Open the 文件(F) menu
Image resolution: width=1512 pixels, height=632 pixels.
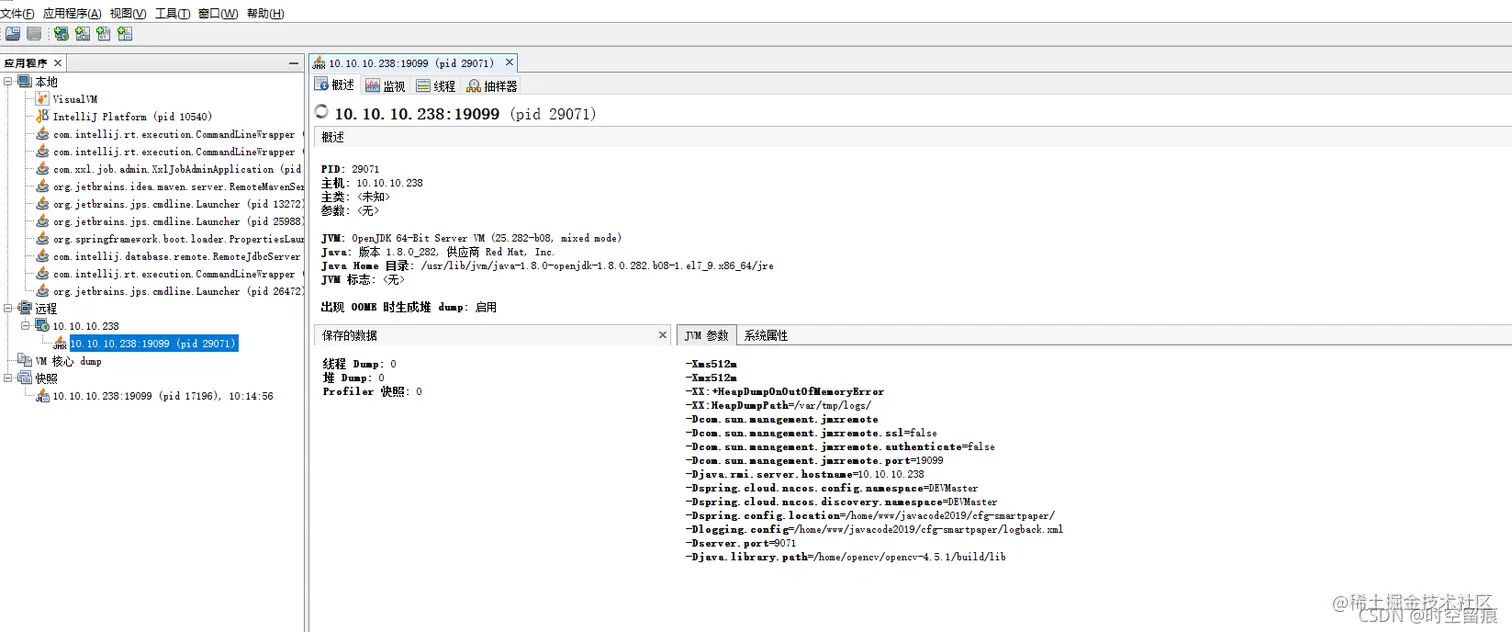17,14
